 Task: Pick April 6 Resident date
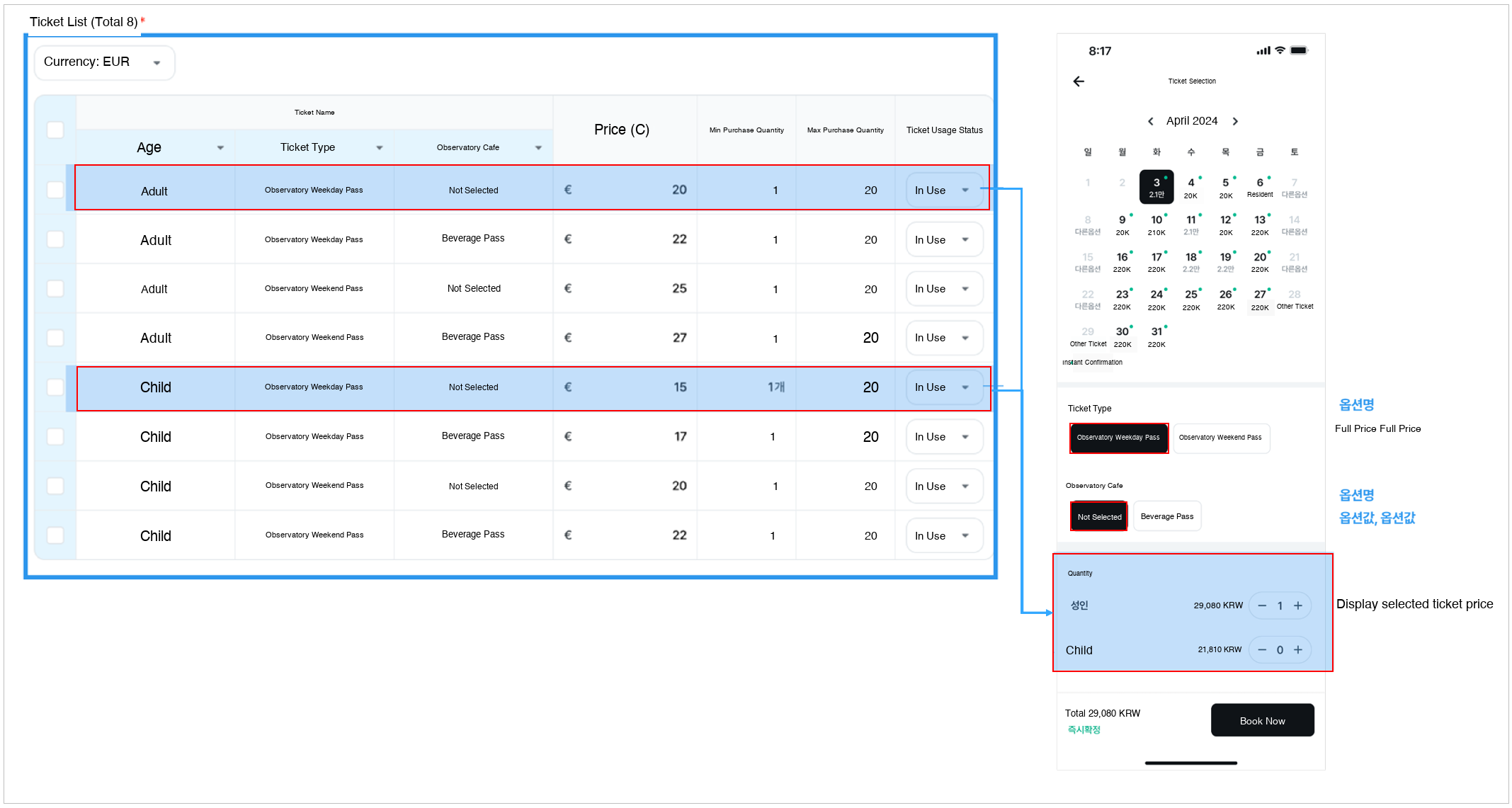click(x=1260, y=187)
